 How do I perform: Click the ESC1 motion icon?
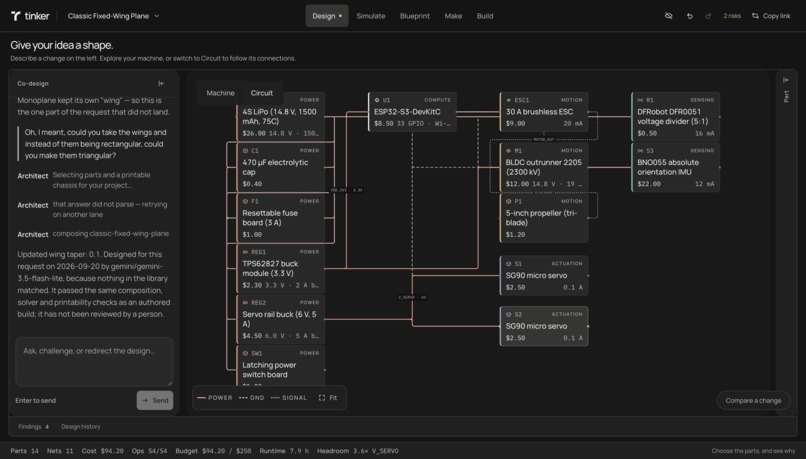coord(509,100)
